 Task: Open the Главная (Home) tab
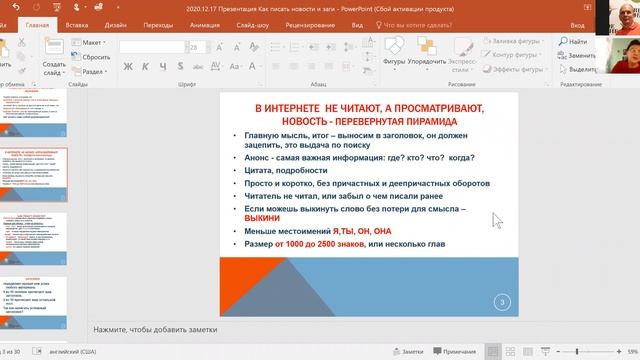pyautogui.click(x=37, y=25)
